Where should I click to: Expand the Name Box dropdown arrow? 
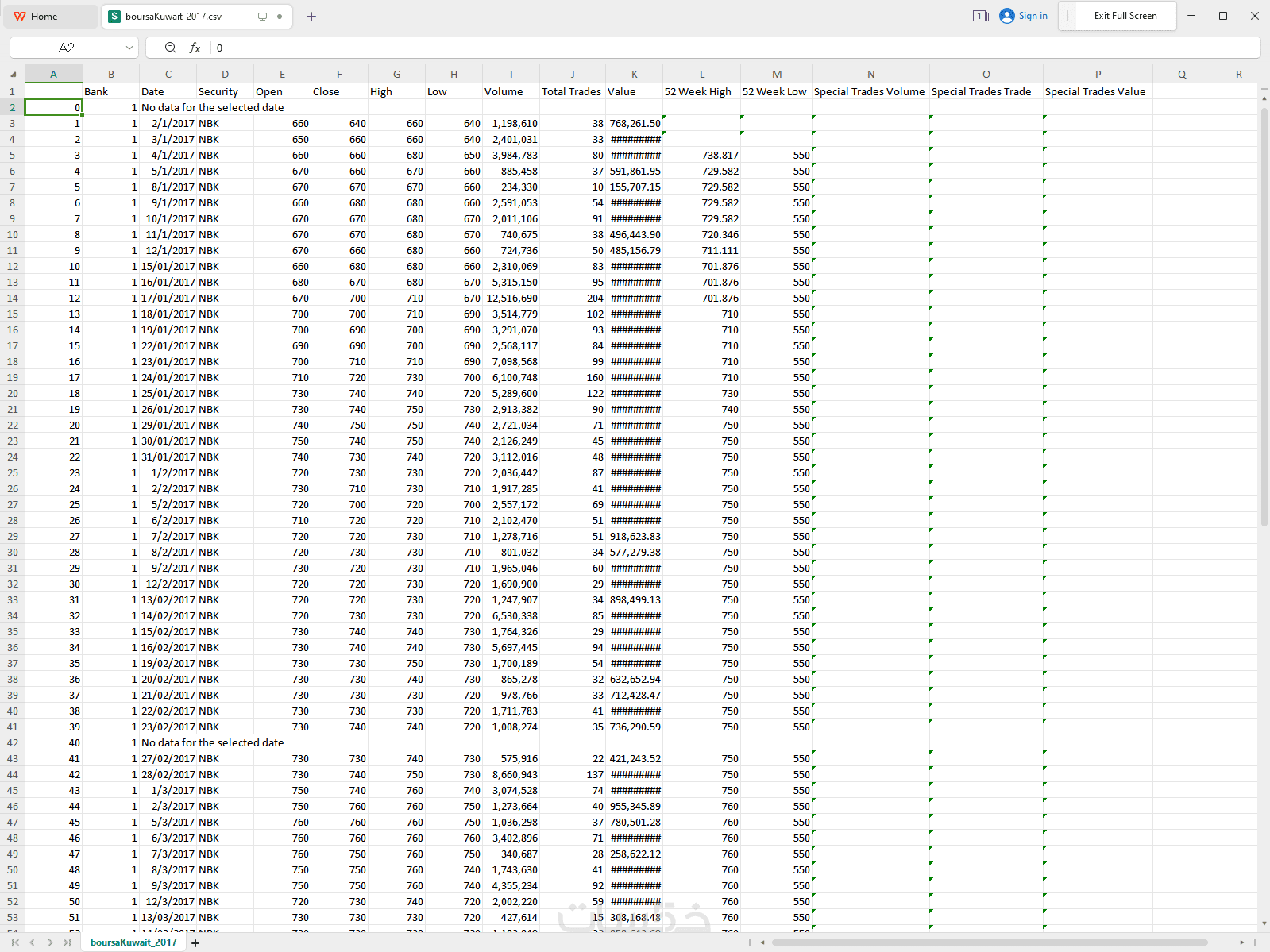[129, 48]
